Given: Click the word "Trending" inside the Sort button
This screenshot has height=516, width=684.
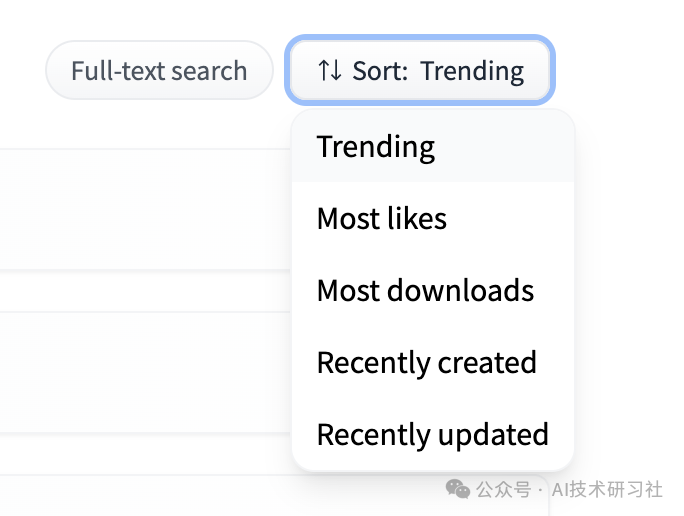Looking at the screenshot, I should [x=472, y=71].
